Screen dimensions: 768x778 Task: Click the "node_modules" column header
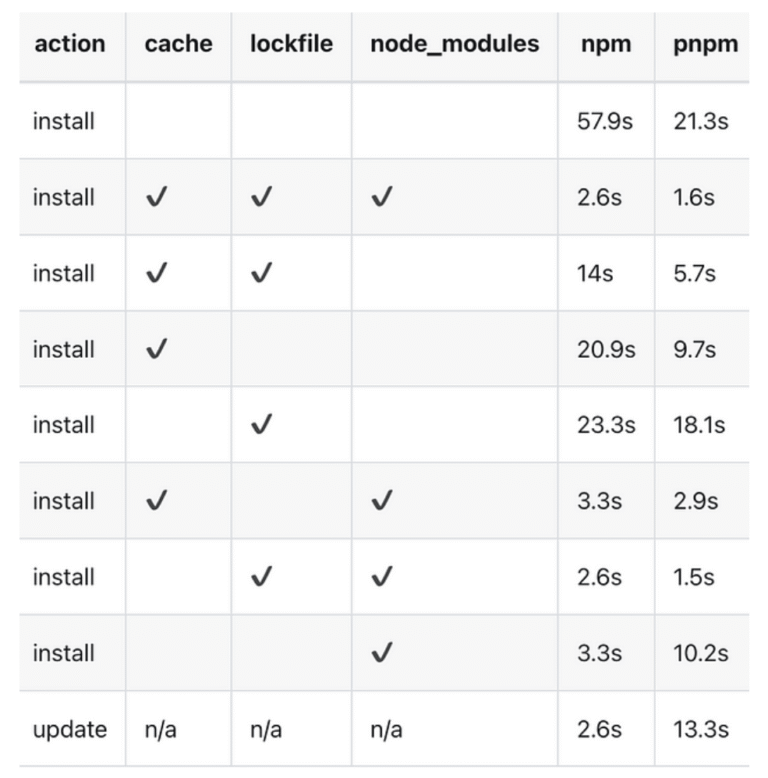pyautogui.click(x=454, y=44)
